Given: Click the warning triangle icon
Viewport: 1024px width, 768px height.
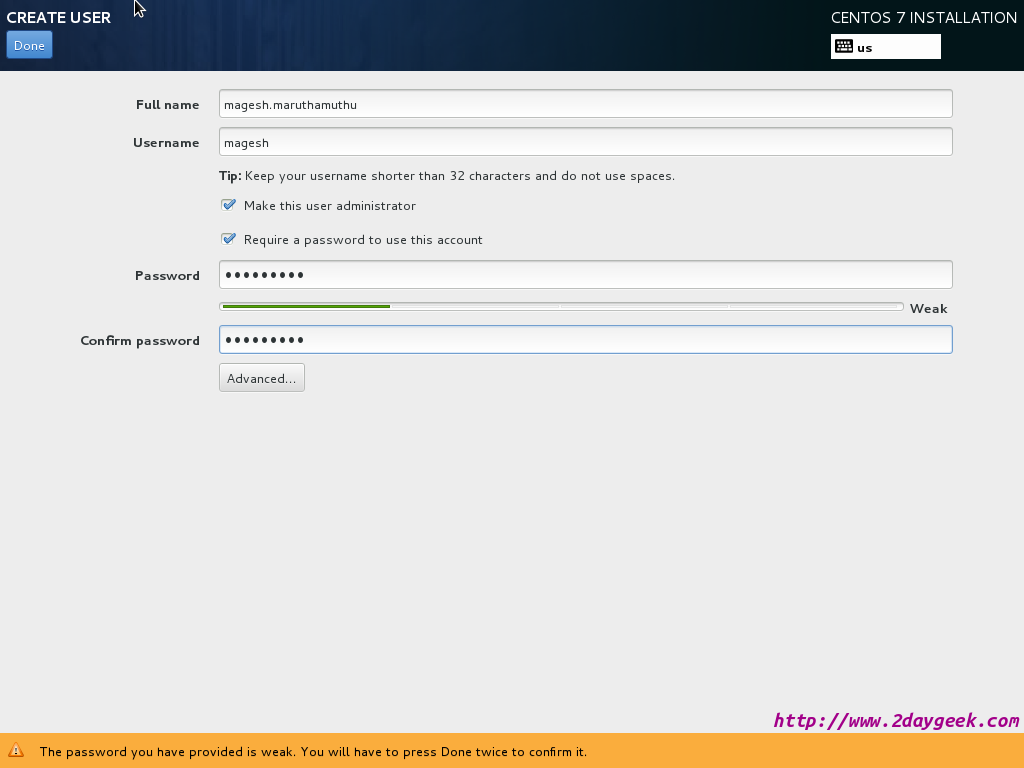Looking at the screenshot, I should (16, 750).
